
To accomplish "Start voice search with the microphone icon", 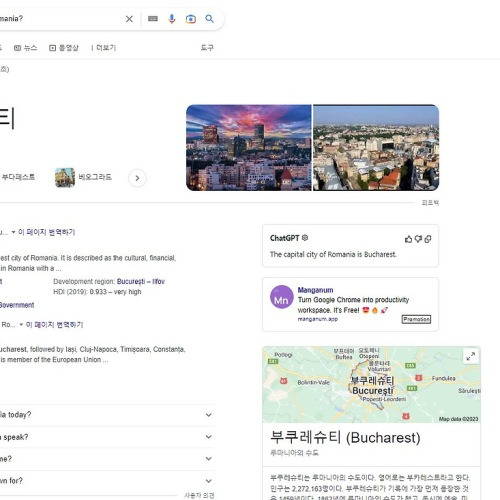I will pyautogui.click(x=172, y=19).
